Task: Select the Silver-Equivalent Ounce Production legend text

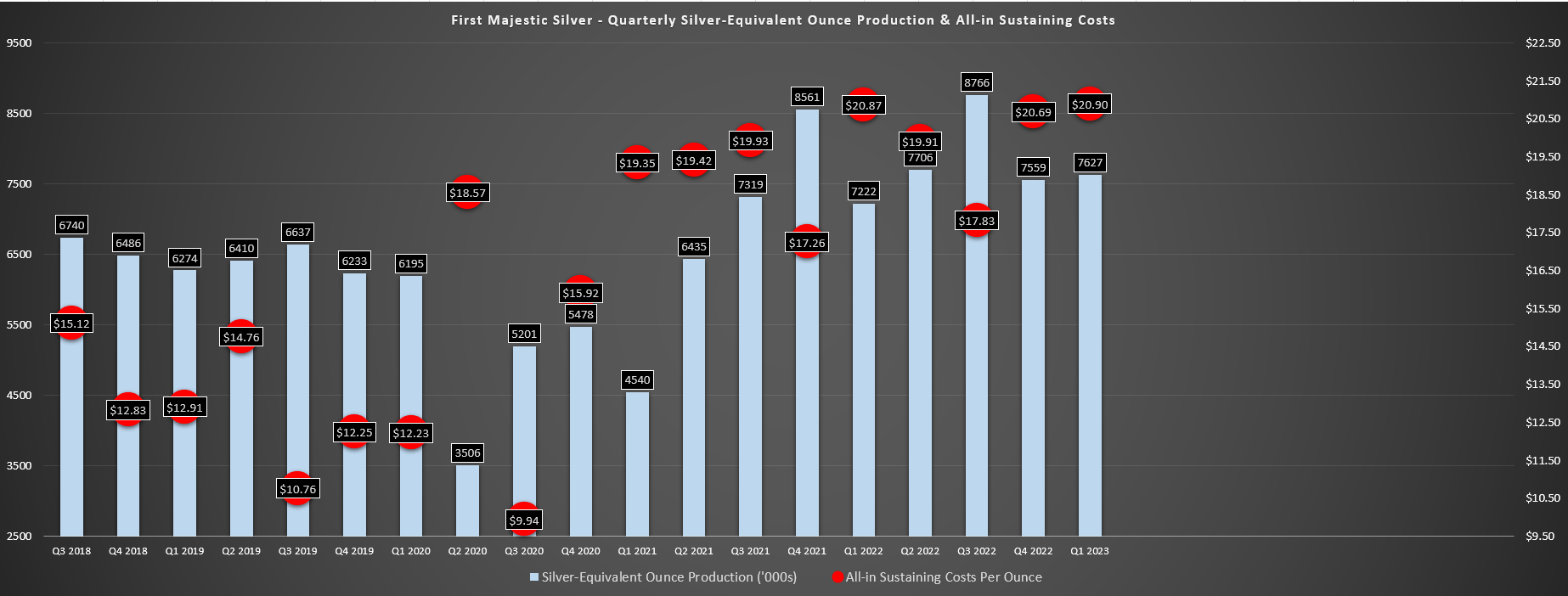Action: (x=669, y=577)
